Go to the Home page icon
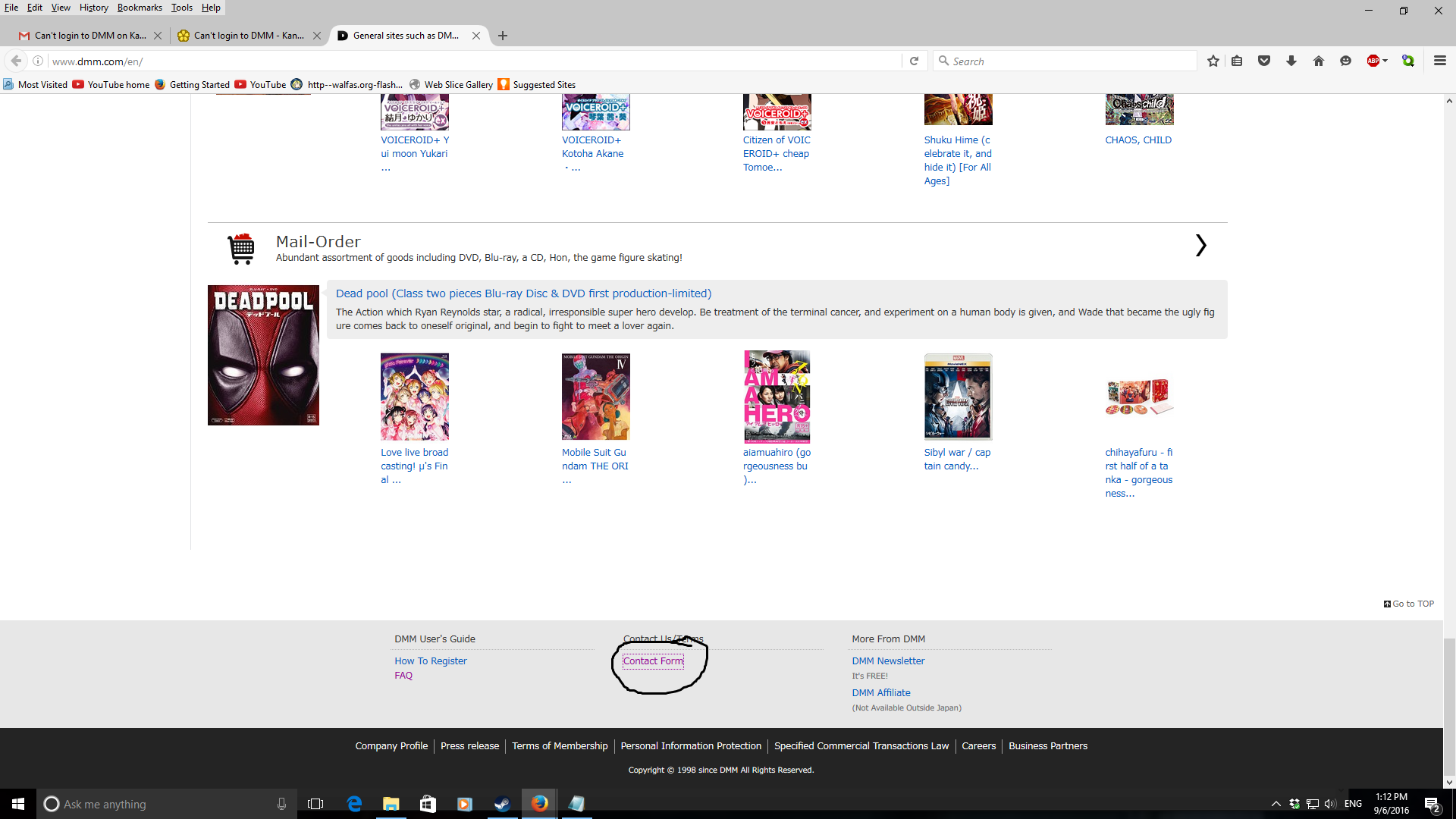Image resolution: width=1456 pixels, height=819 pixels. pos(1319,61)
